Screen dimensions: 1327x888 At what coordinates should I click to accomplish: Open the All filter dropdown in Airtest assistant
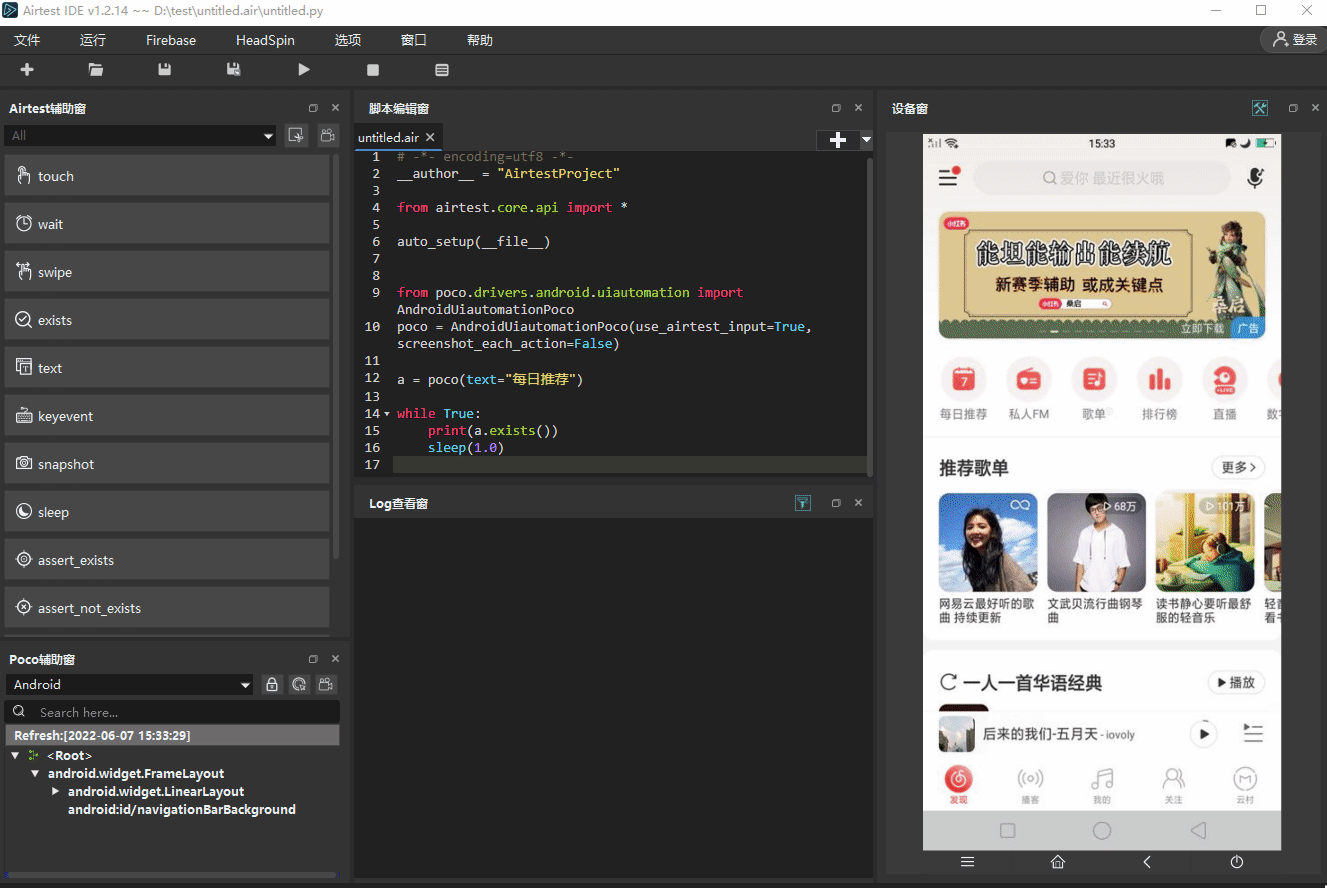tap(140, 136)
